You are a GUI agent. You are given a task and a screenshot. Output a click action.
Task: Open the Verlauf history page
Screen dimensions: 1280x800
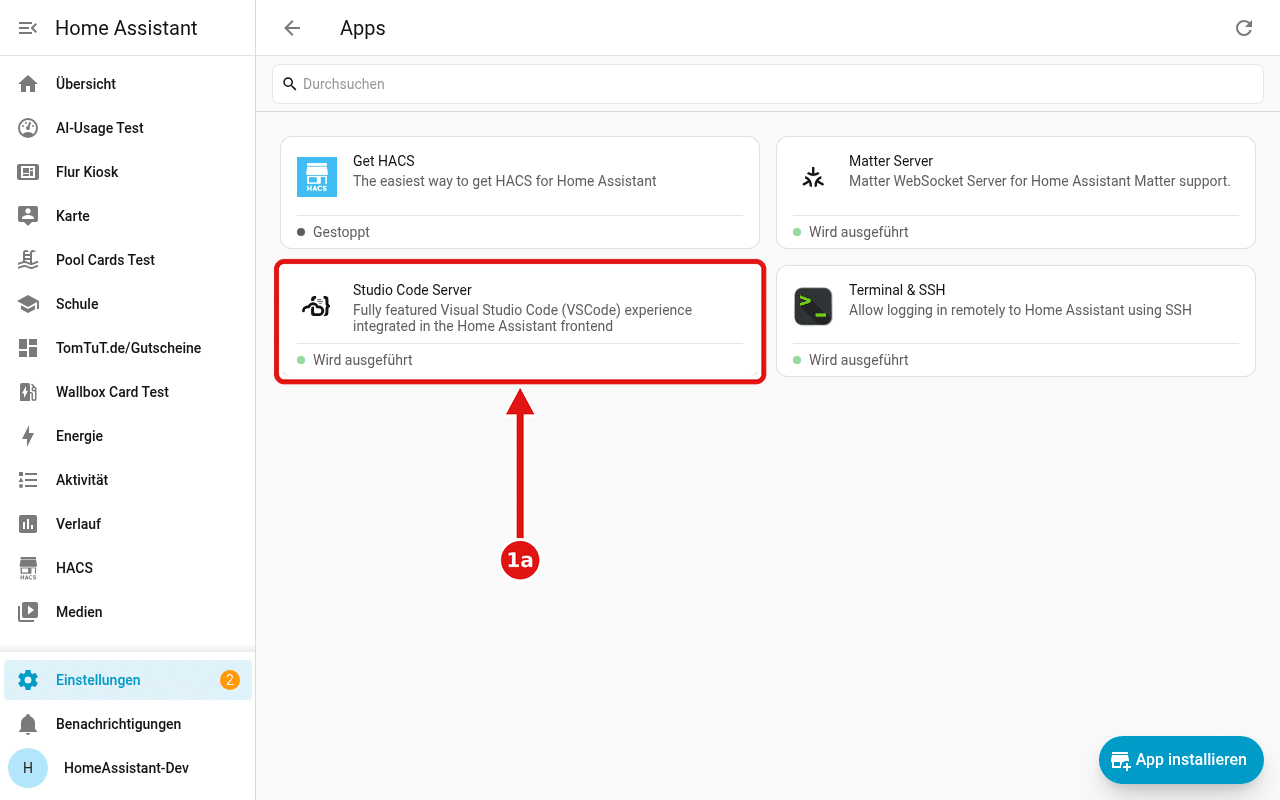pyautogui.click(x=128, y=524)
